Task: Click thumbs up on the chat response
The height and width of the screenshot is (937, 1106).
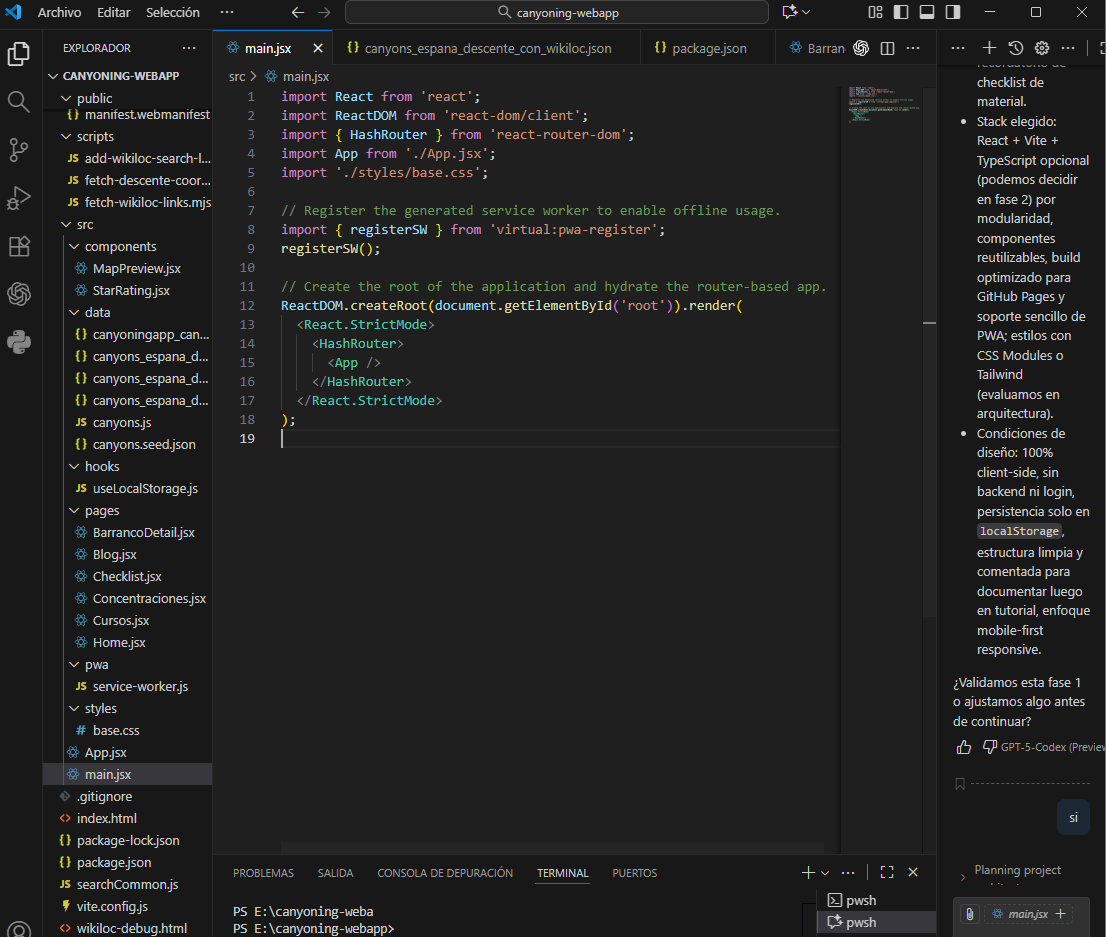Action: tap(963, 747)
